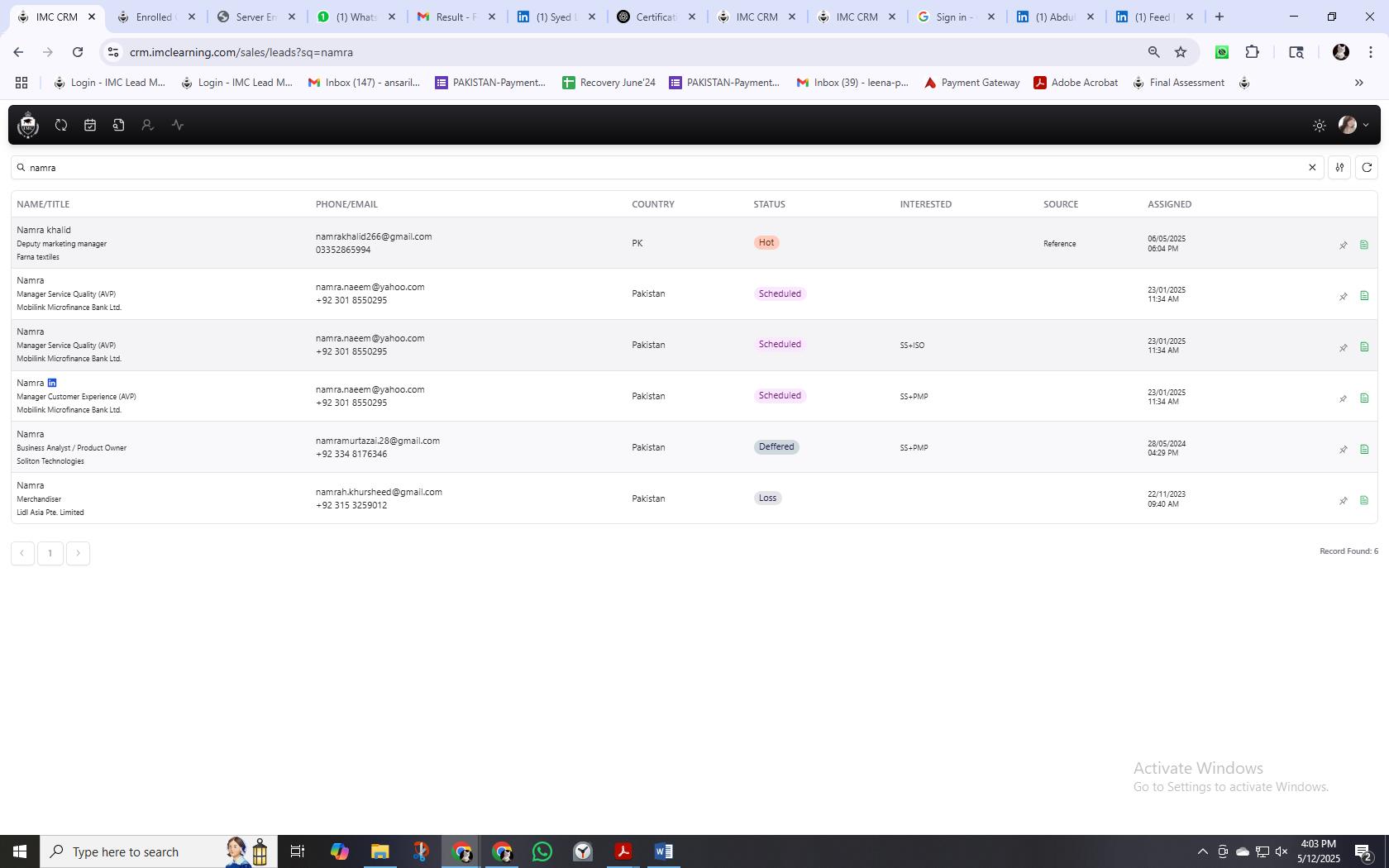This screenshot has width=1389, height=868.
Task: Open the search filter settings icon
Action: 1339,168
